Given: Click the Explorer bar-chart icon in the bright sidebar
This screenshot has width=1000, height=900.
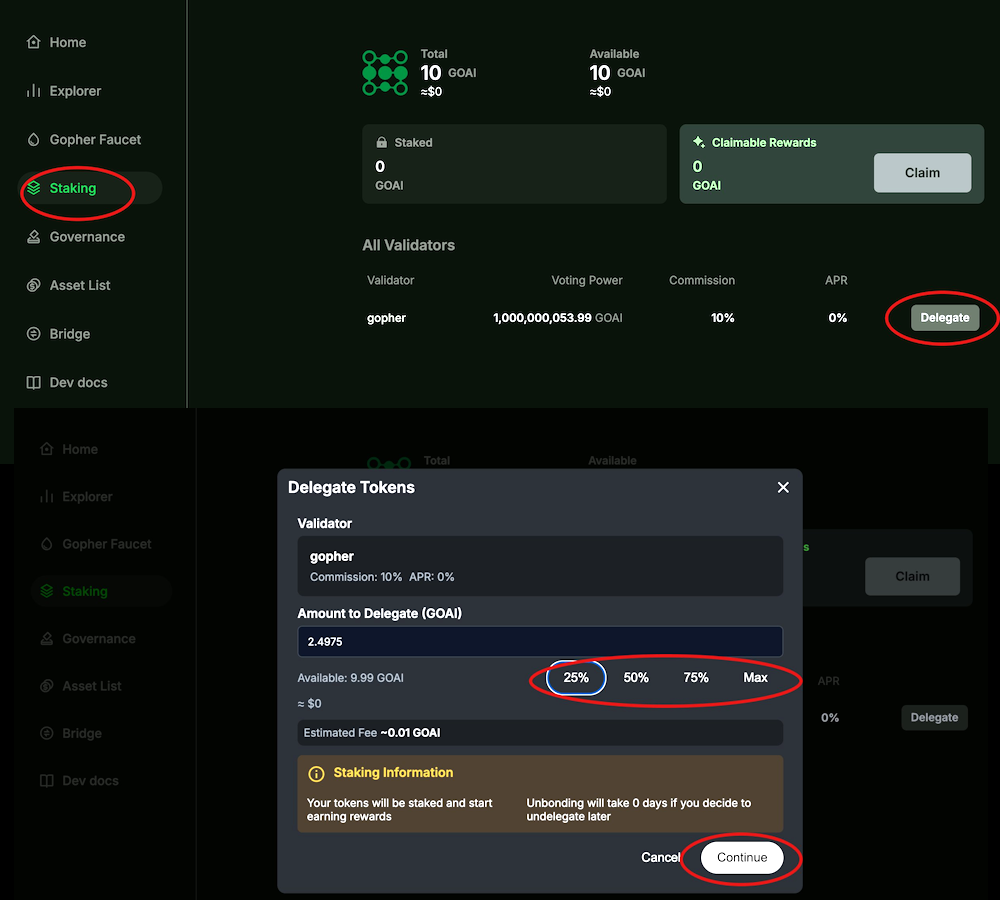Looking at the screenshot, I should tap(33, 91).
